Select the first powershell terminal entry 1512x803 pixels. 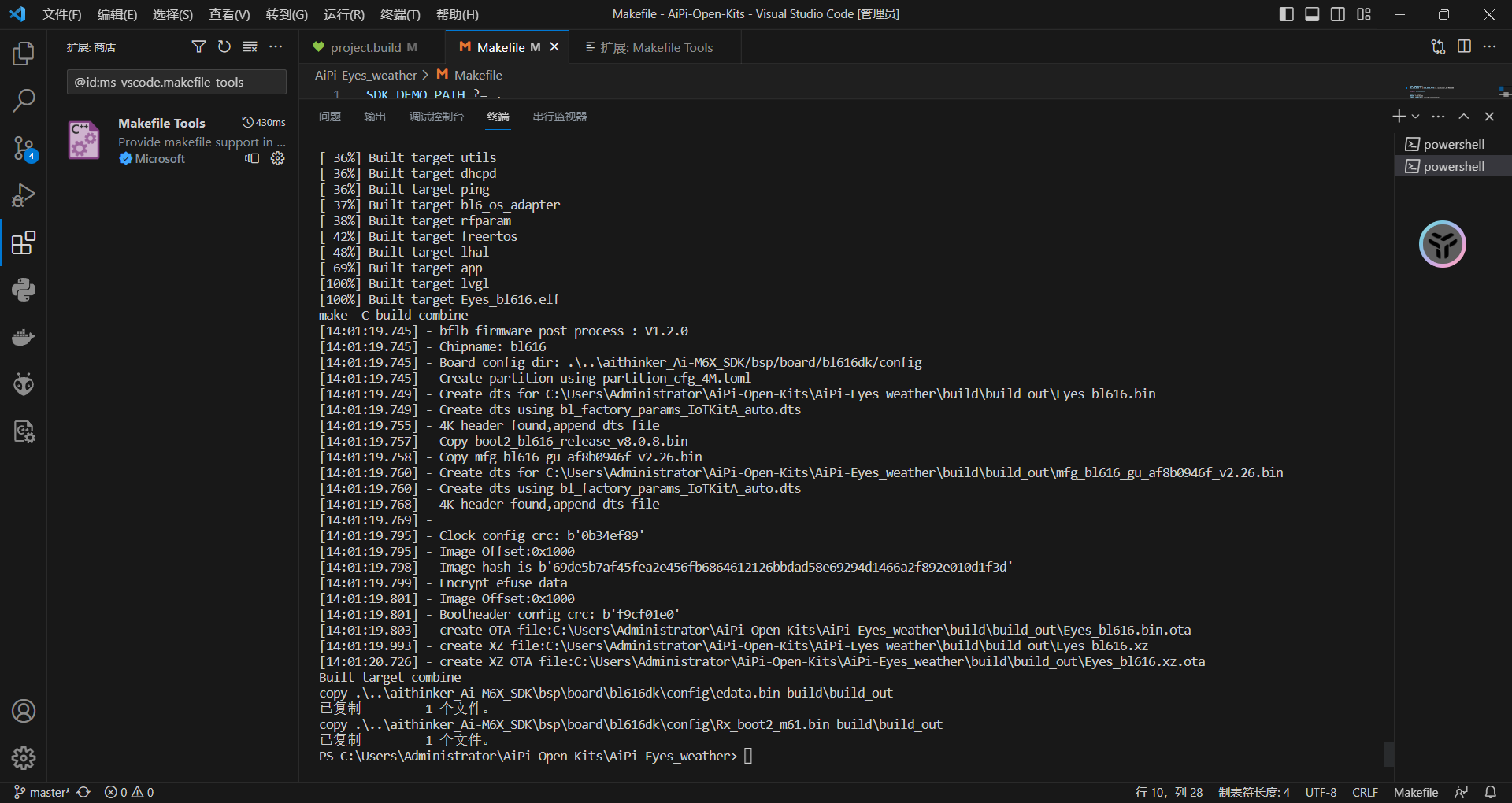pyautogui.click(x=1453, y=144)
